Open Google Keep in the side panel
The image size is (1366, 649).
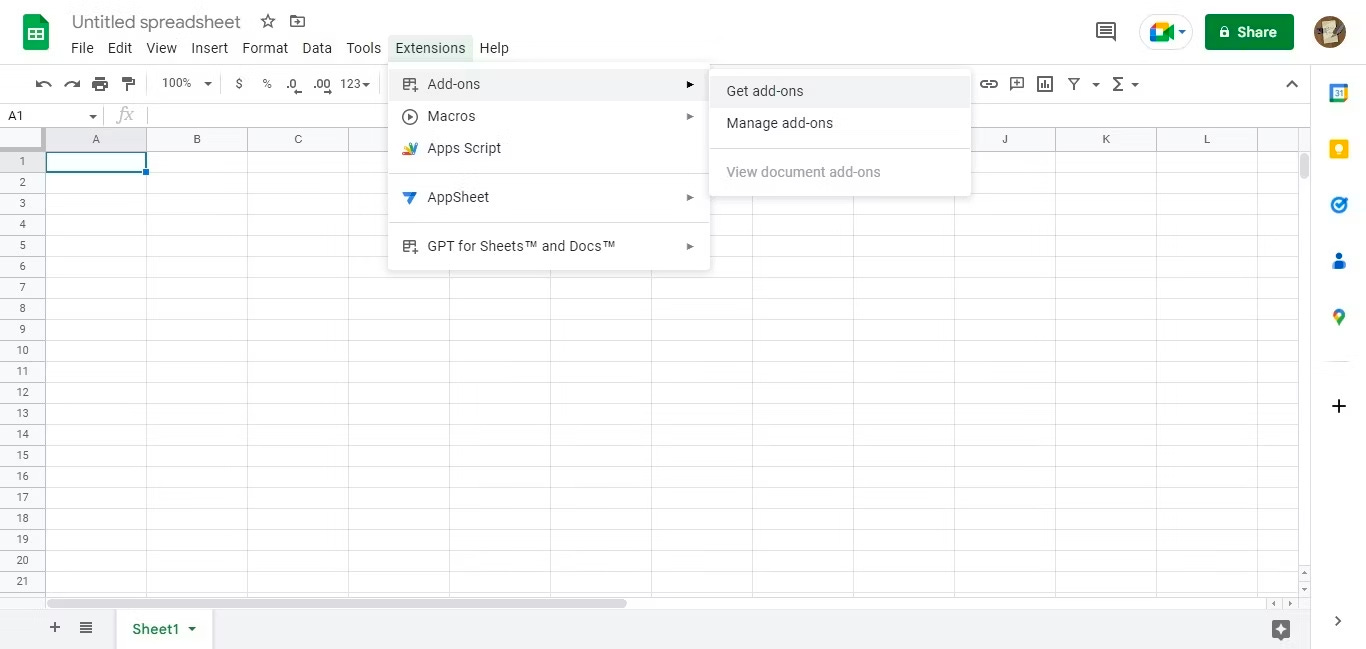pyautogui.click(x=1339, y=148)
